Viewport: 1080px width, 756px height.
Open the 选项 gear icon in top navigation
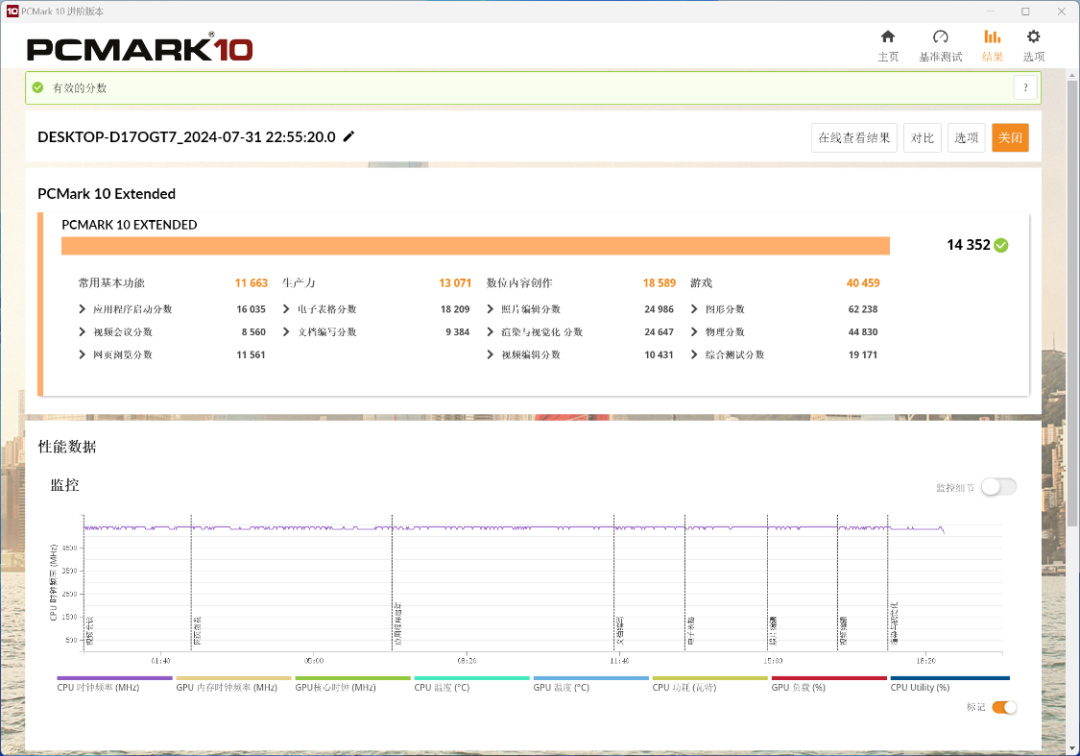click(x=1033, y=36)
